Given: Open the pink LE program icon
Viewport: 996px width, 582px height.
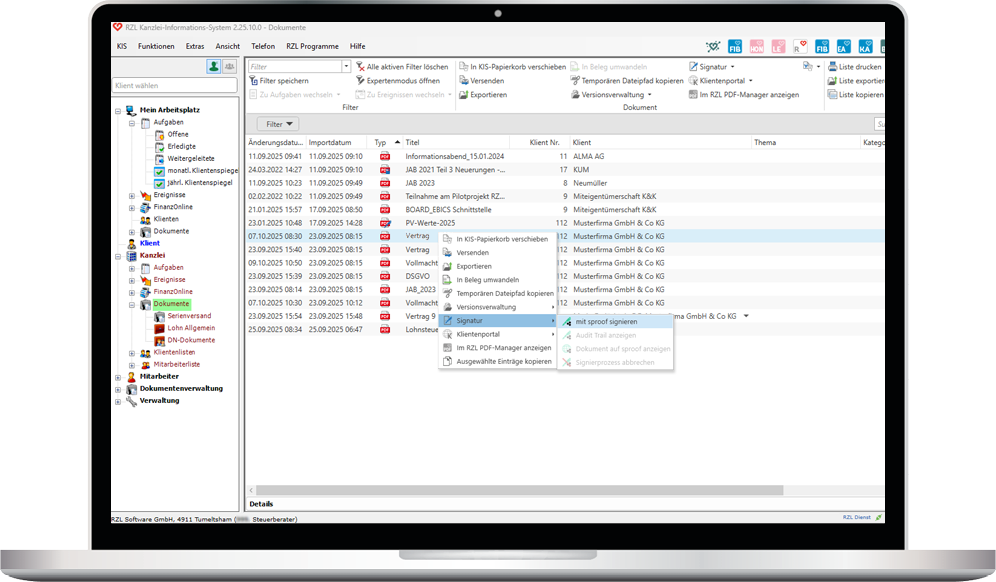Looking at the screenshot, I should pos(778,46).
